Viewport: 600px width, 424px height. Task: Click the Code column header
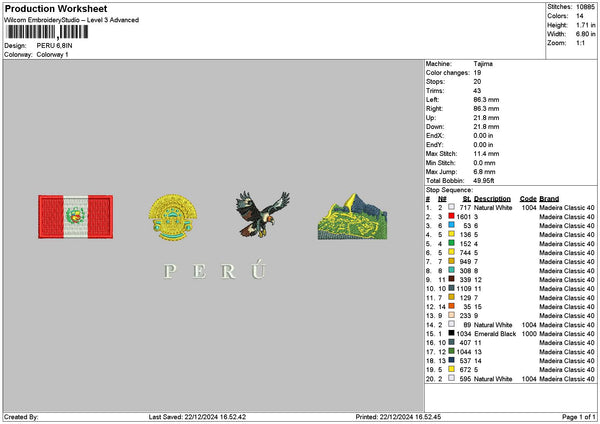(x=528, y=199)
